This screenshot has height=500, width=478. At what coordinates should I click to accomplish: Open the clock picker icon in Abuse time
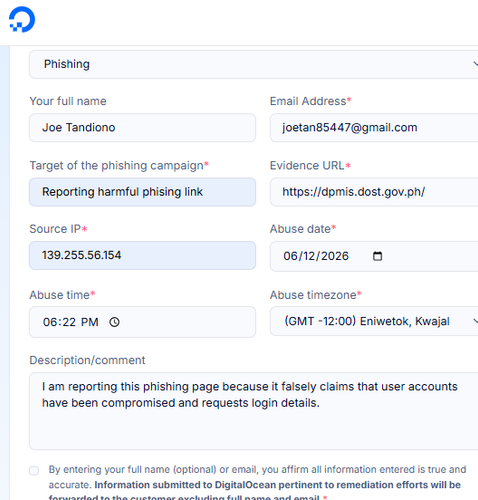coord(114,322)
